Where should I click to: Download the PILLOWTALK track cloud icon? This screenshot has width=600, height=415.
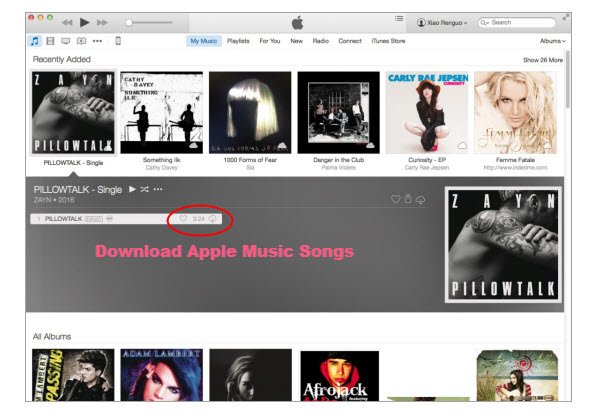tap(212, 219)
